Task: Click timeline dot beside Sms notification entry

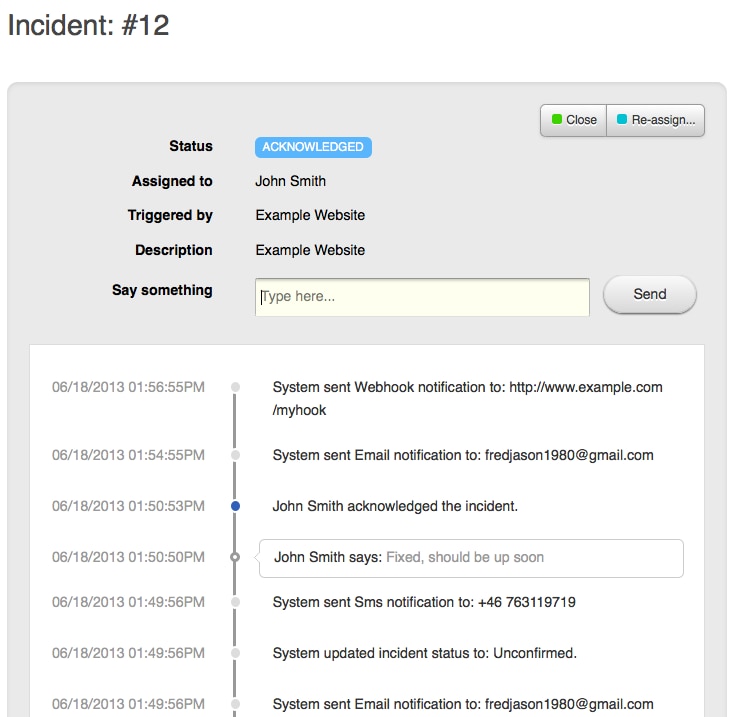Action: (x=236, y=602)
